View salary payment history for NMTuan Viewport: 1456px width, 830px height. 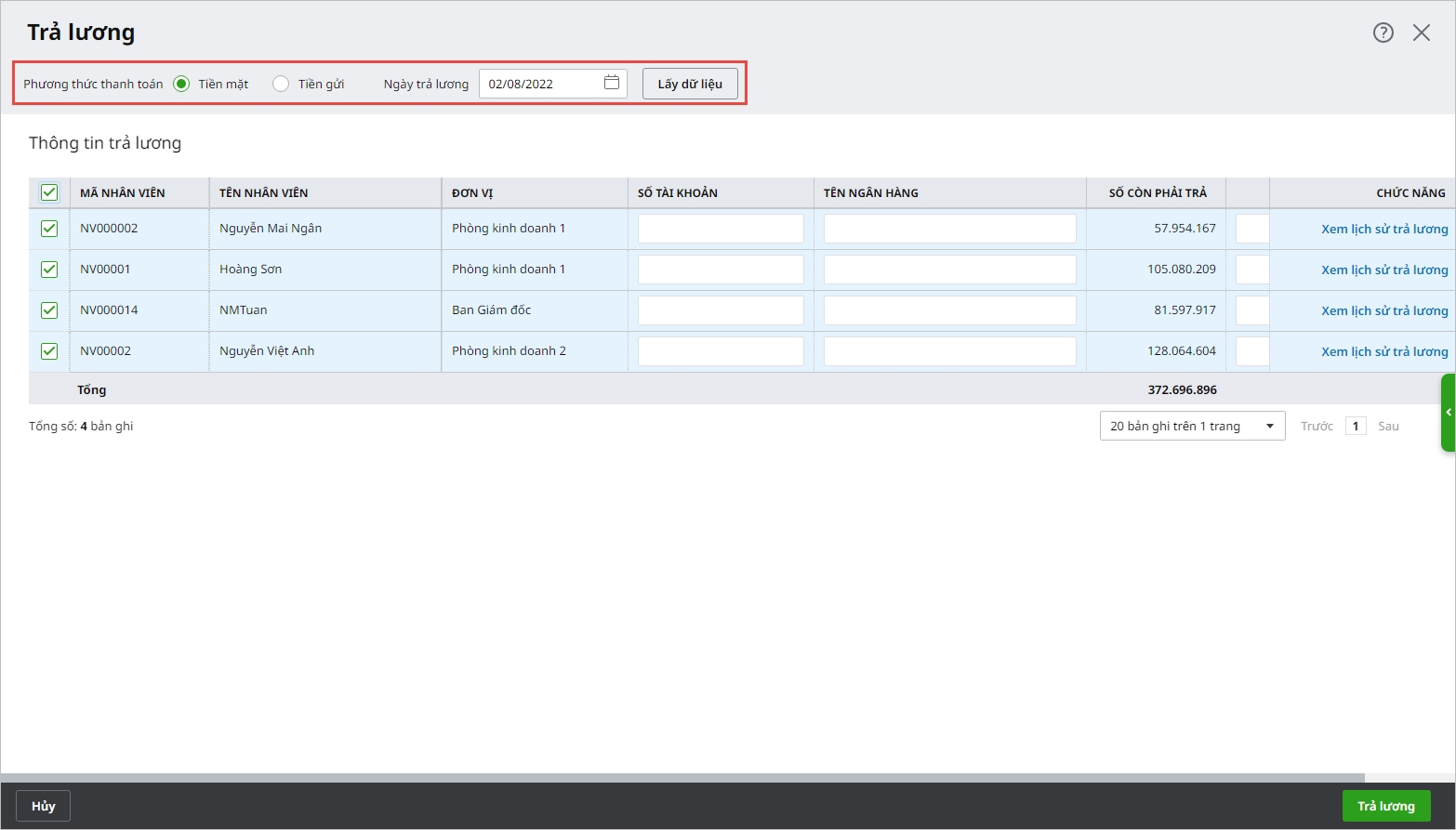click(x=1384, y=310)
